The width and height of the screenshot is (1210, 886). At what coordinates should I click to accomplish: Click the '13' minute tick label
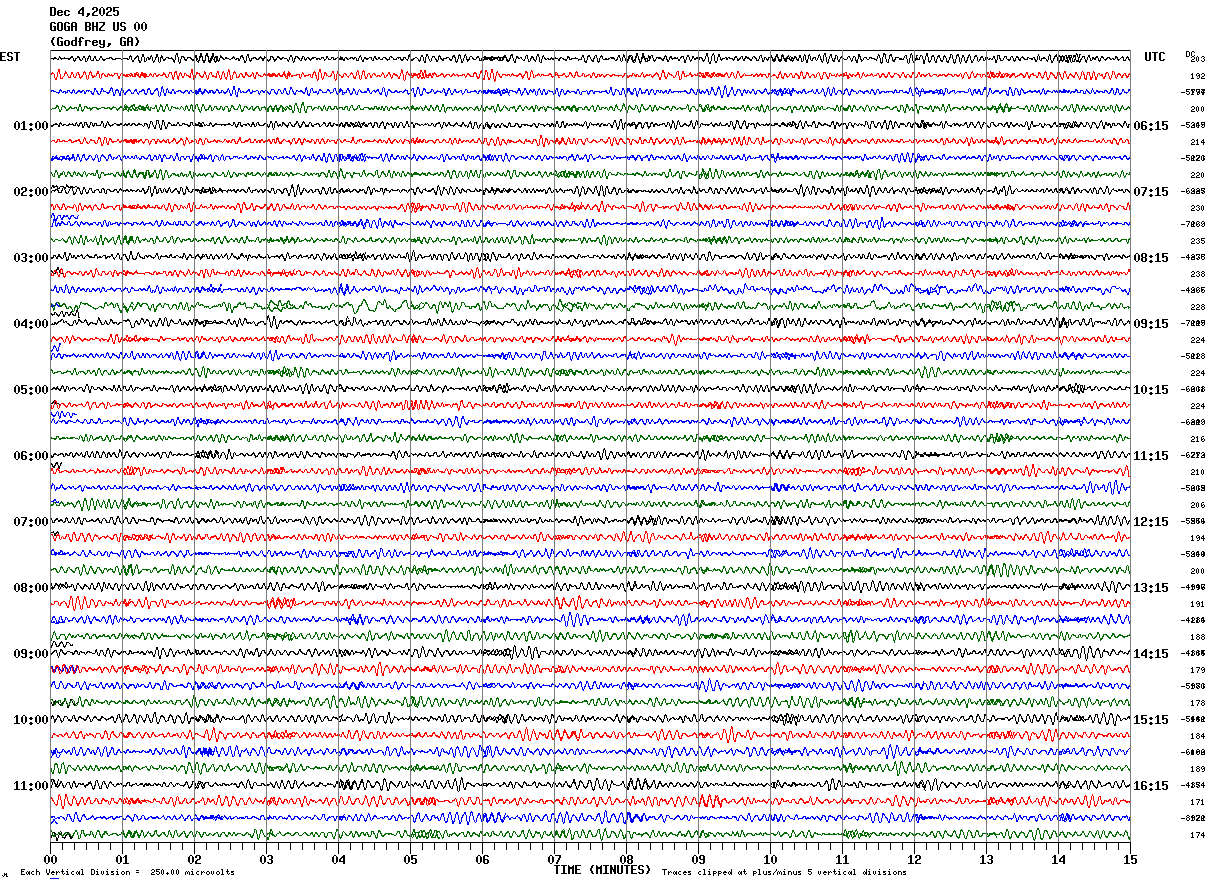tap(986, 859)
